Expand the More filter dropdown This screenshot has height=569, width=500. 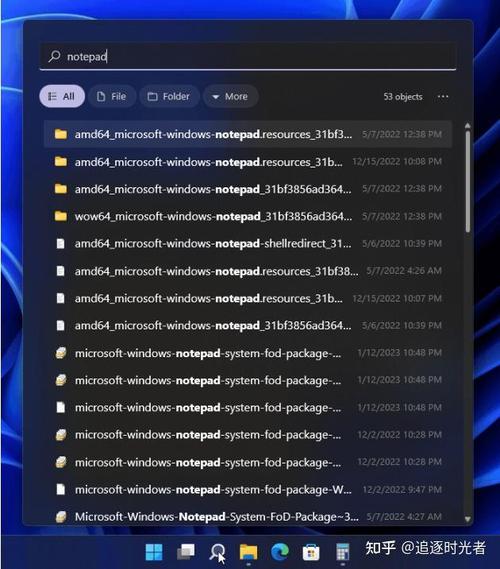coord(231,97)
